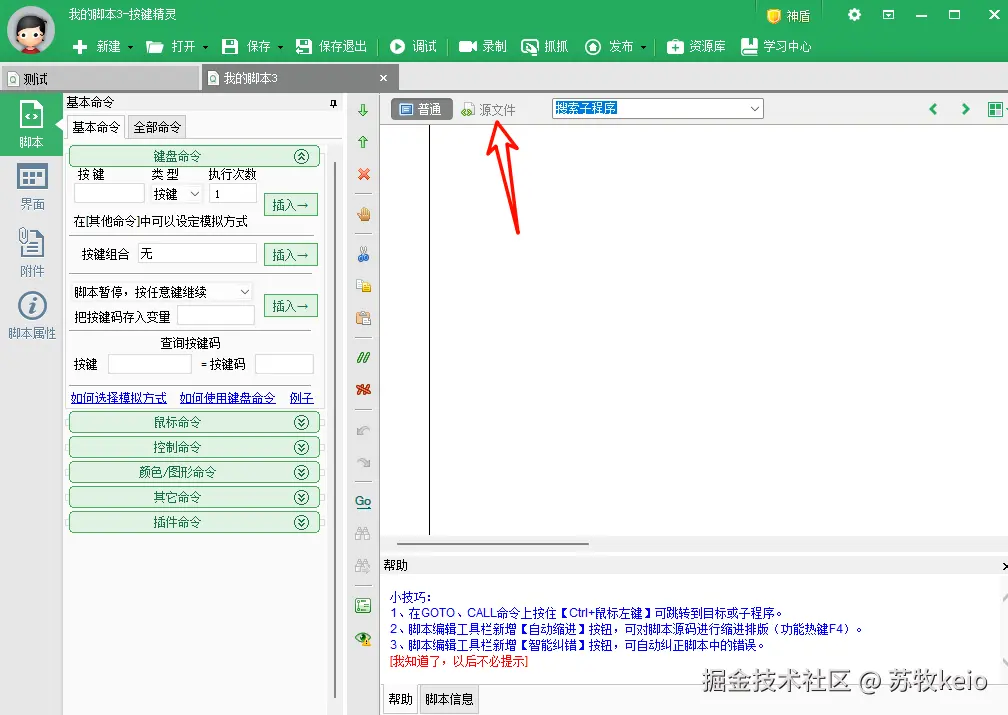The height and width of the screenshot is (715, 1008).
Task: Start recording with the 录制 button
Action: (x=483, y=46)
